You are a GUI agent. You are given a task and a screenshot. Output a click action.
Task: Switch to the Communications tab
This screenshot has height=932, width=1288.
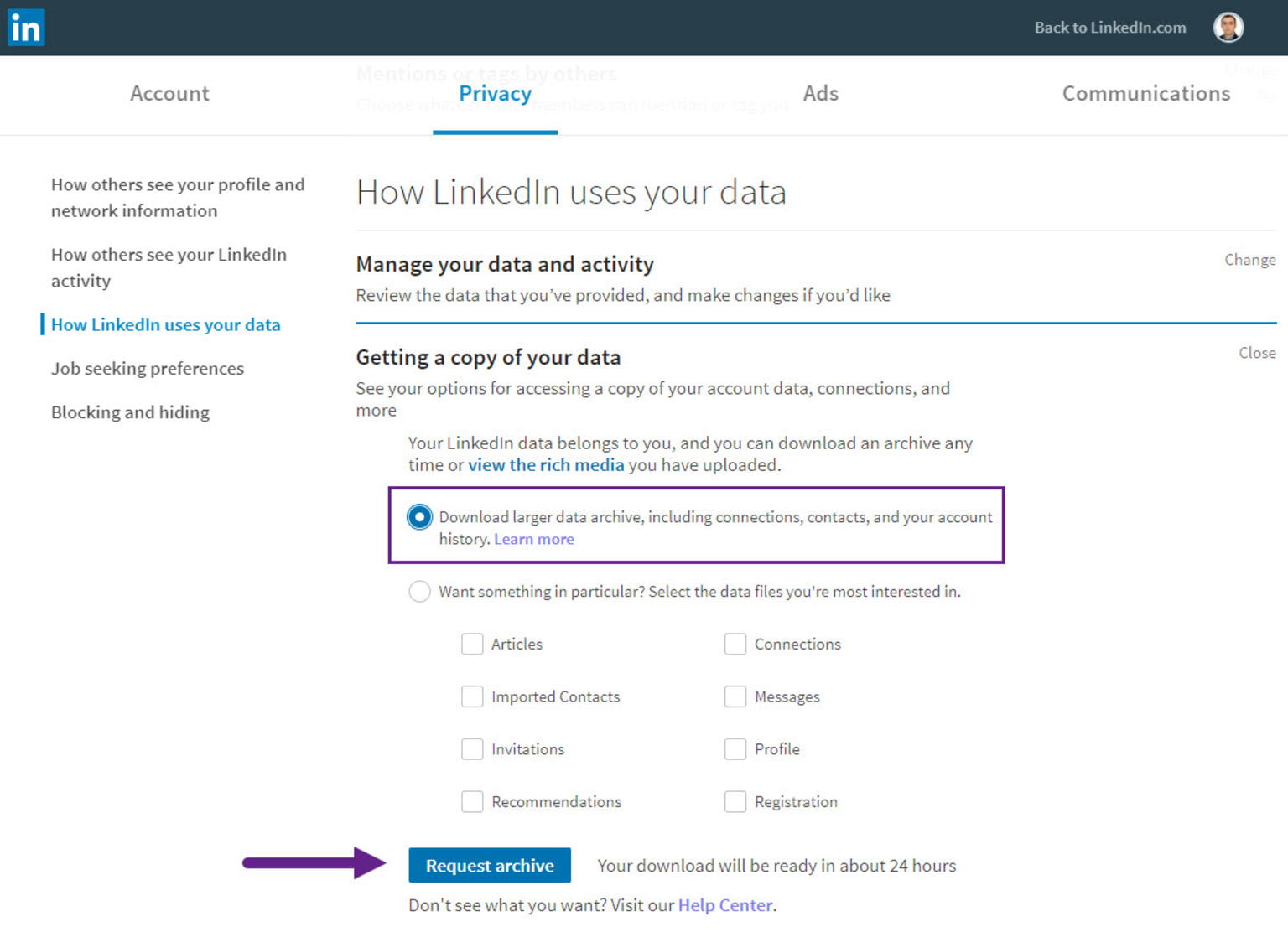click(1146, 93)
